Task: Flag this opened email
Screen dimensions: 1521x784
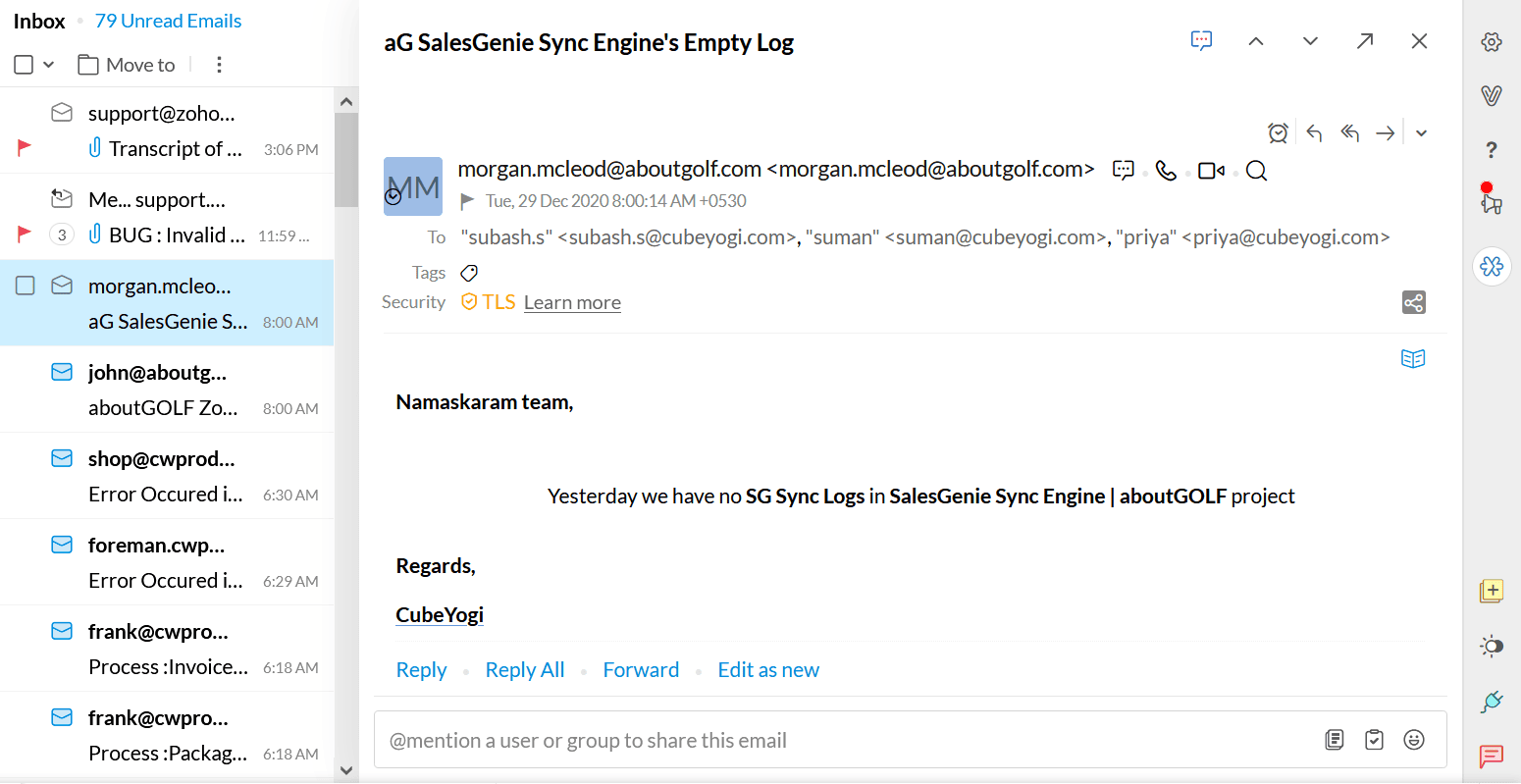Action: click(467, 201)
